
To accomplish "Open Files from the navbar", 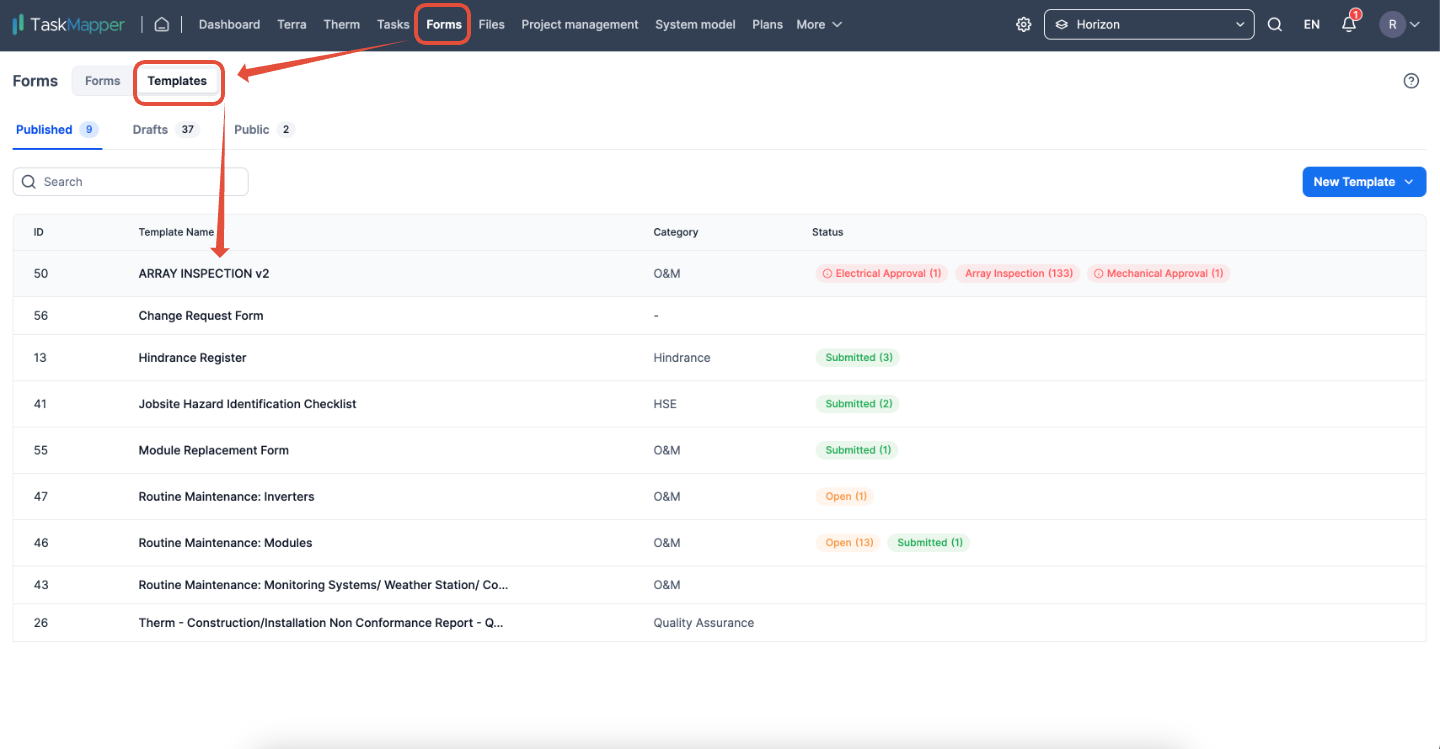I will 492,24.
